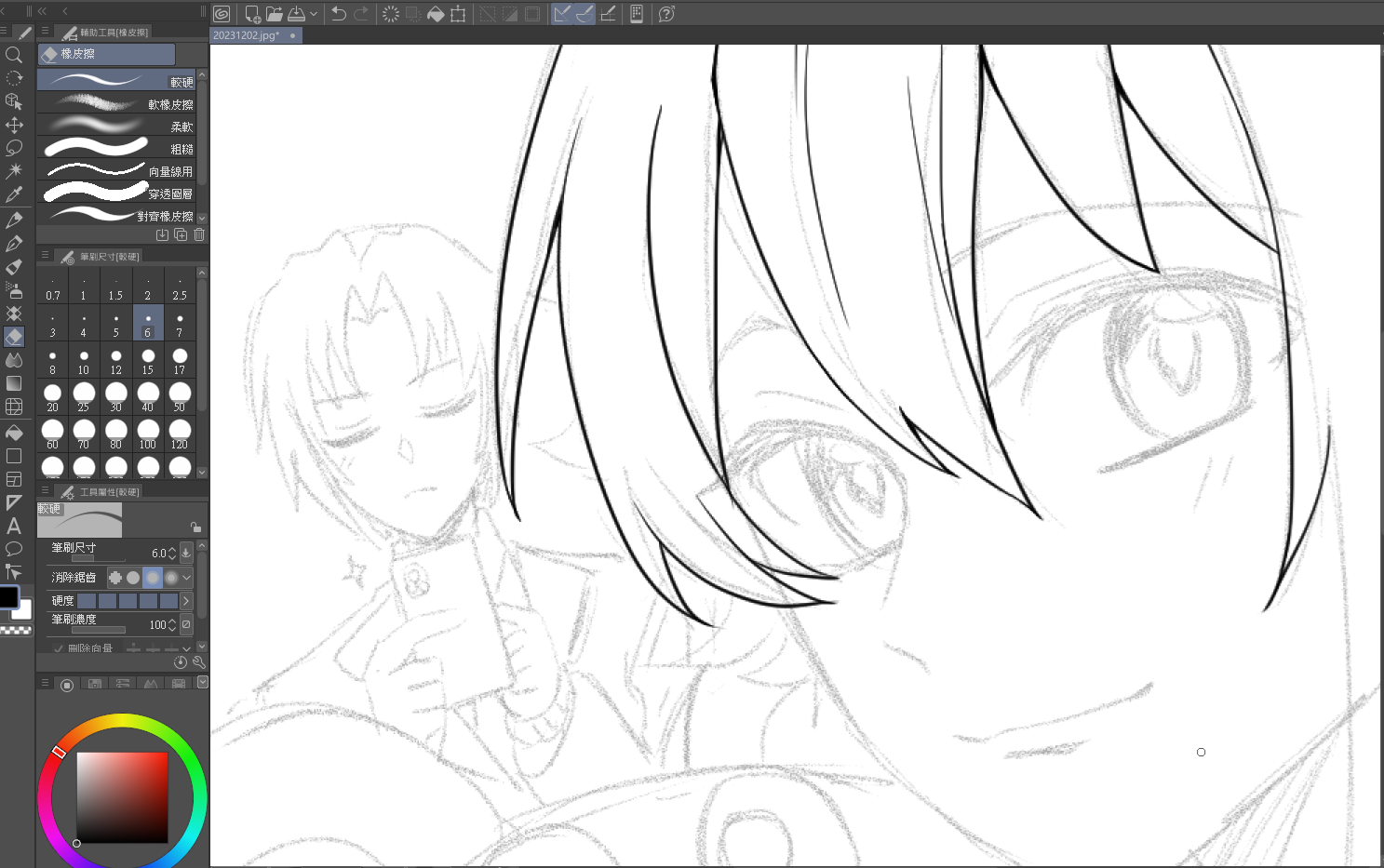Open a file from folder icon
Screen dimensions: 1384x868
[275, 14]
